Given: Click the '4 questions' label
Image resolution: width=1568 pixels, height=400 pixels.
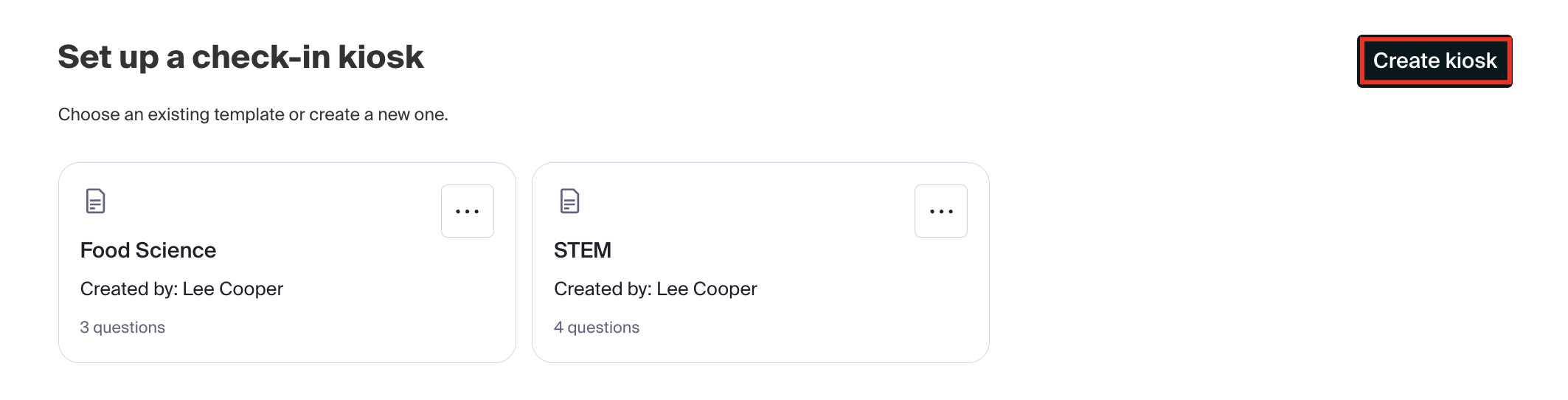Looking at the screenshot, I should pyautogui.click(x=597, y=327).
